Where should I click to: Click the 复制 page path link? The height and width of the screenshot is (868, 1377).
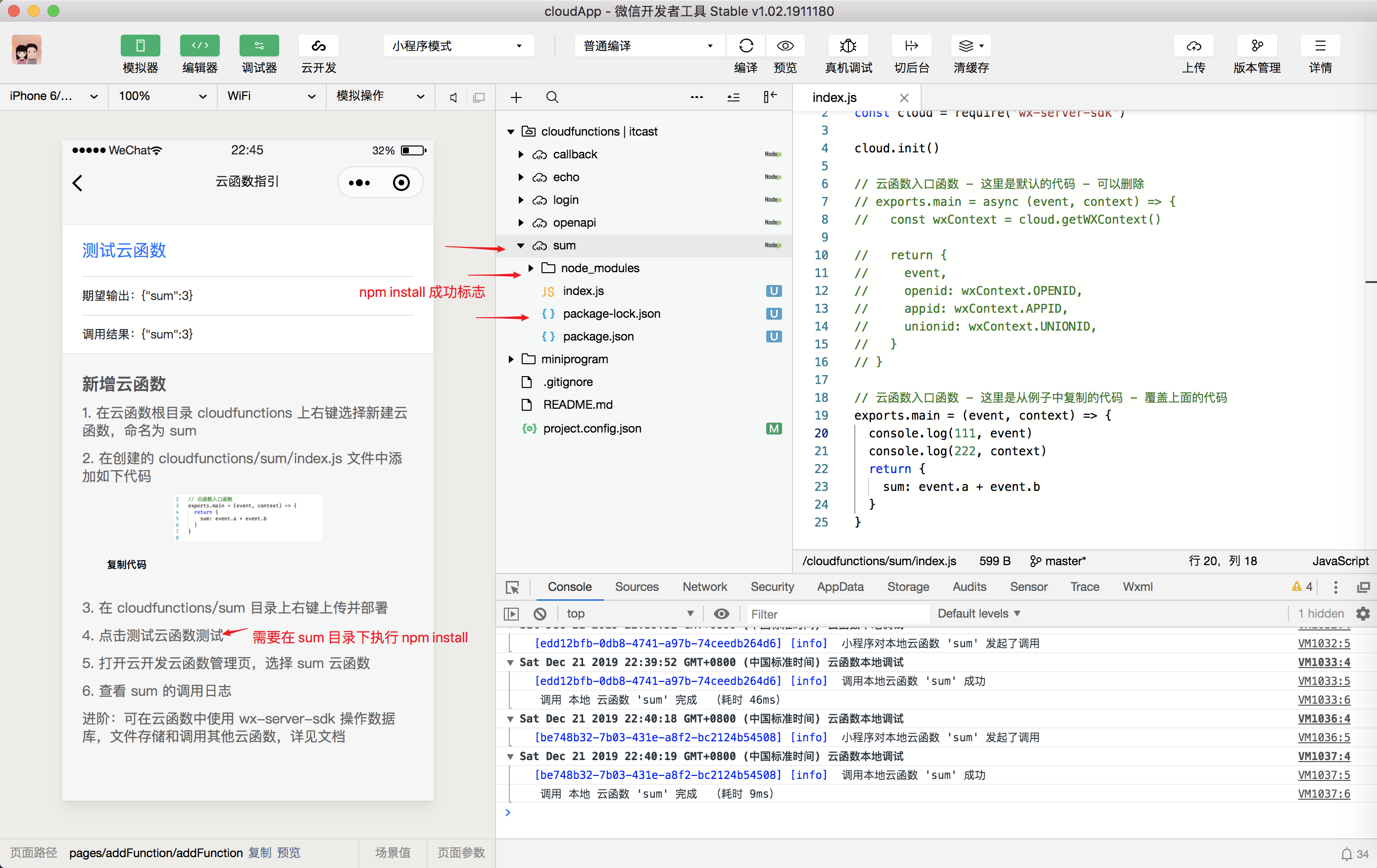point(260,853)
